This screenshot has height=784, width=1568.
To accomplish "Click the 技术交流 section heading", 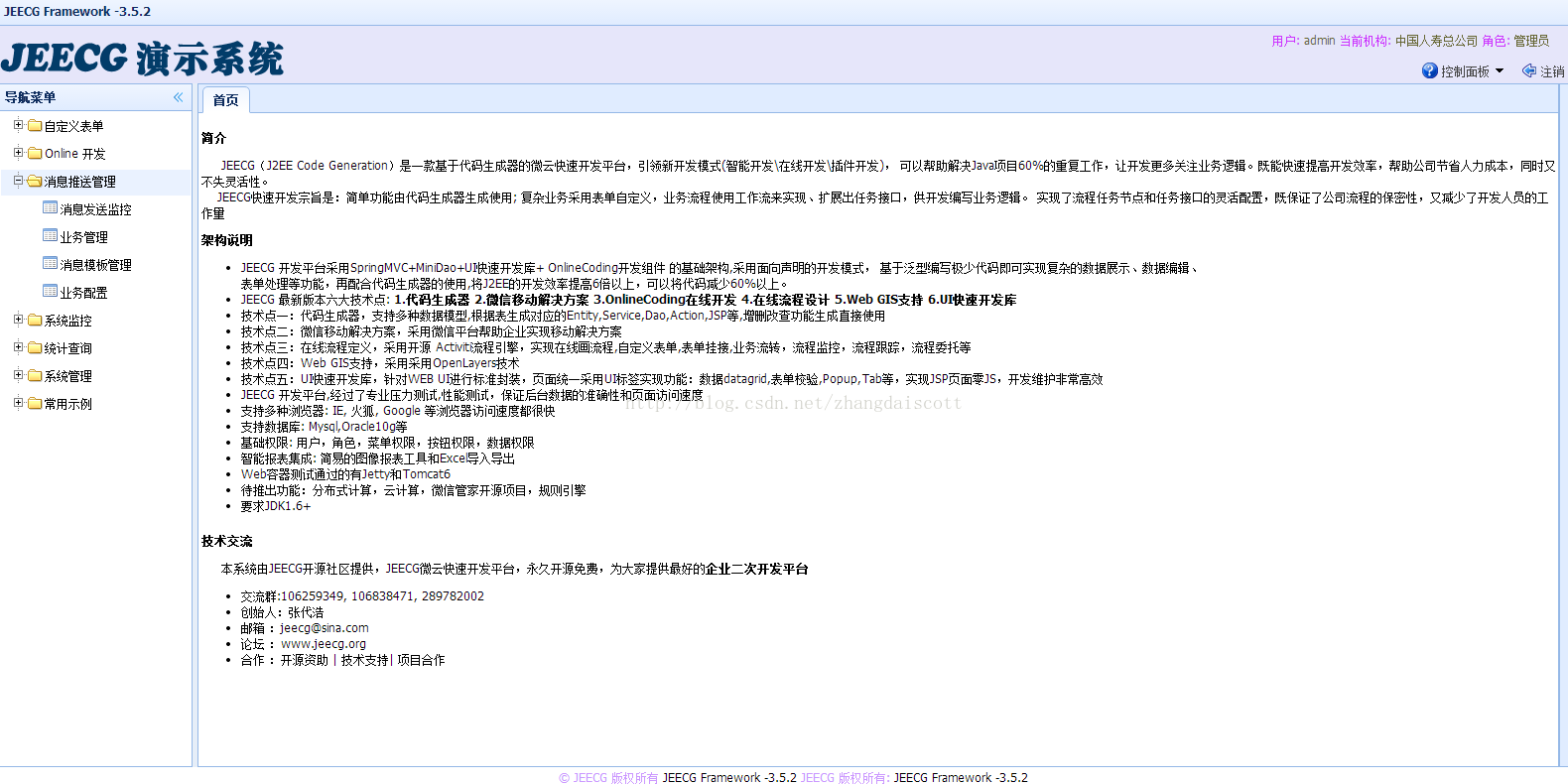I will click(226, 541).
